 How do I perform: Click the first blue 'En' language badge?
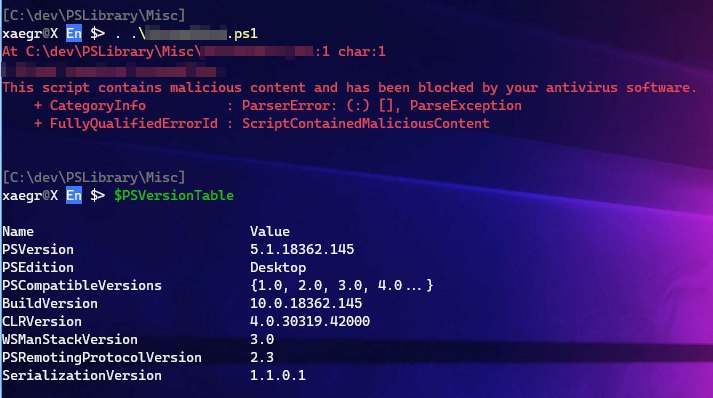(74, 33)
